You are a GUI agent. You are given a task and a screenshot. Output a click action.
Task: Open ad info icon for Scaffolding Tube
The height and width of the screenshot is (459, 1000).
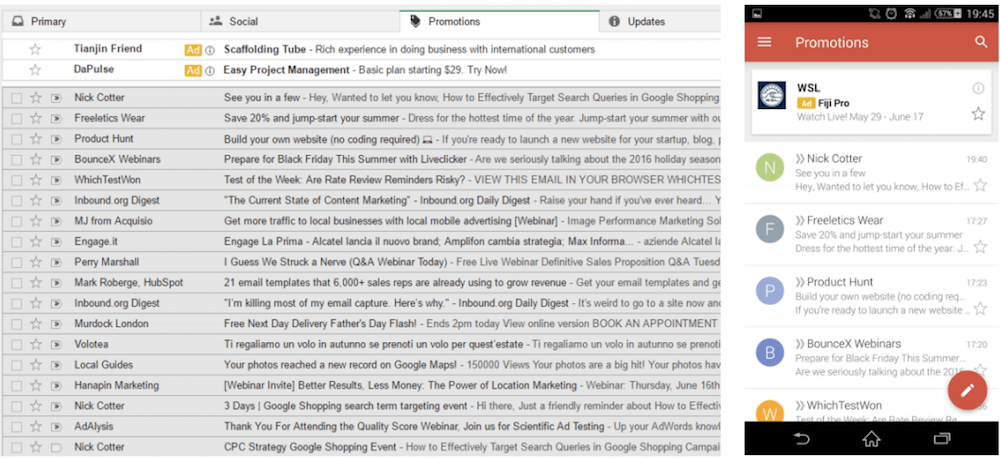(x=210, y=50)
